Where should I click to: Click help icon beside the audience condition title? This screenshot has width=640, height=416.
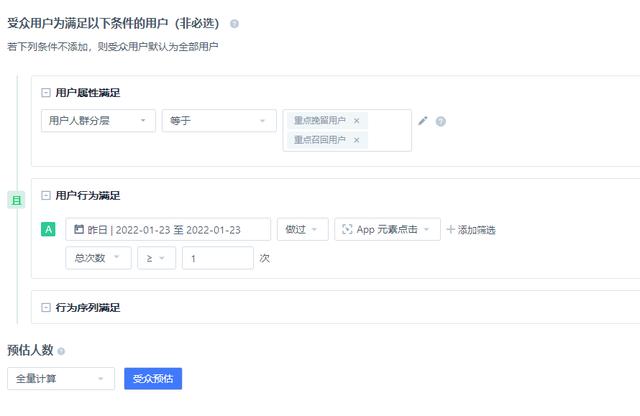234,23
